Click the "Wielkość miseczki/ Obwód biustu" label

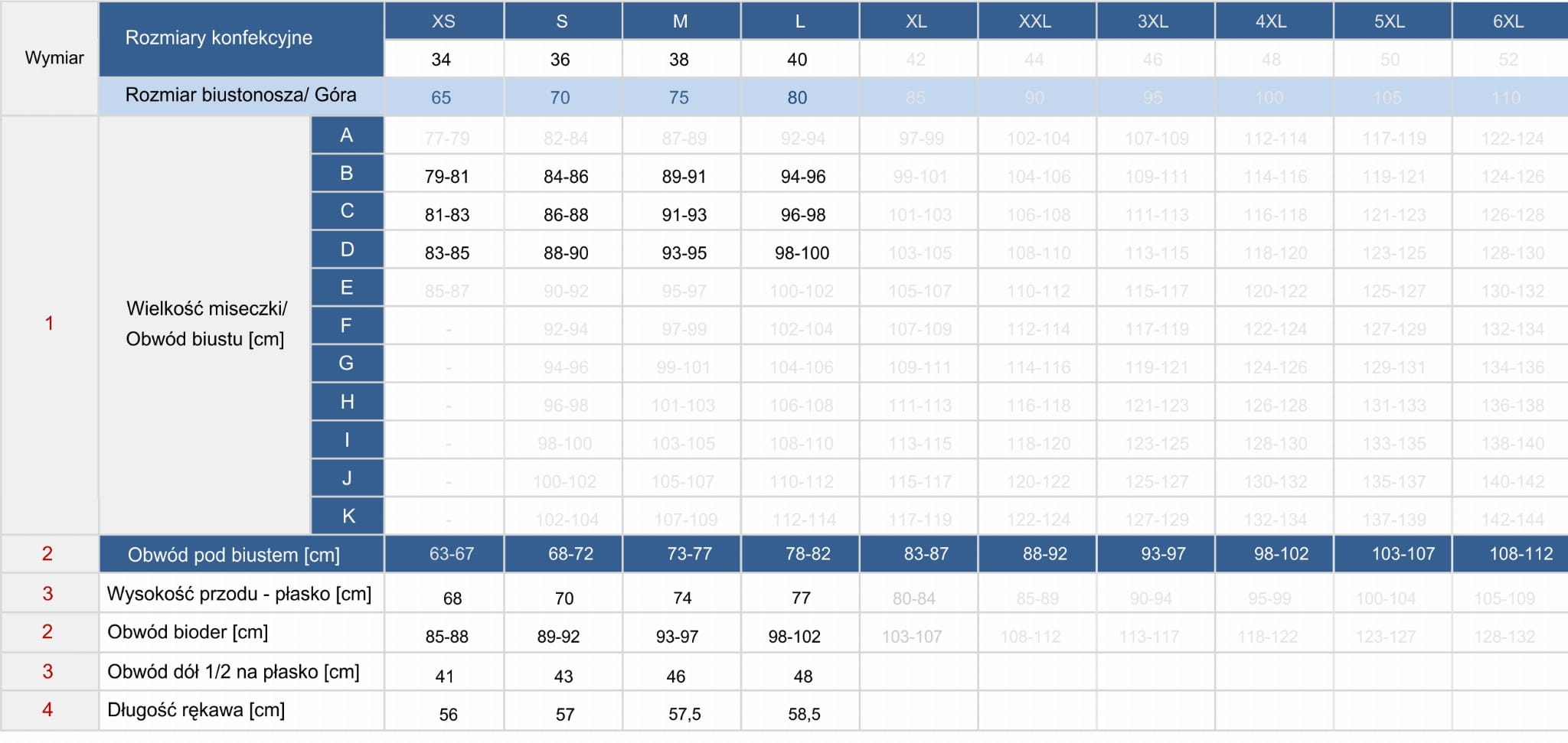tap(205, 324)
